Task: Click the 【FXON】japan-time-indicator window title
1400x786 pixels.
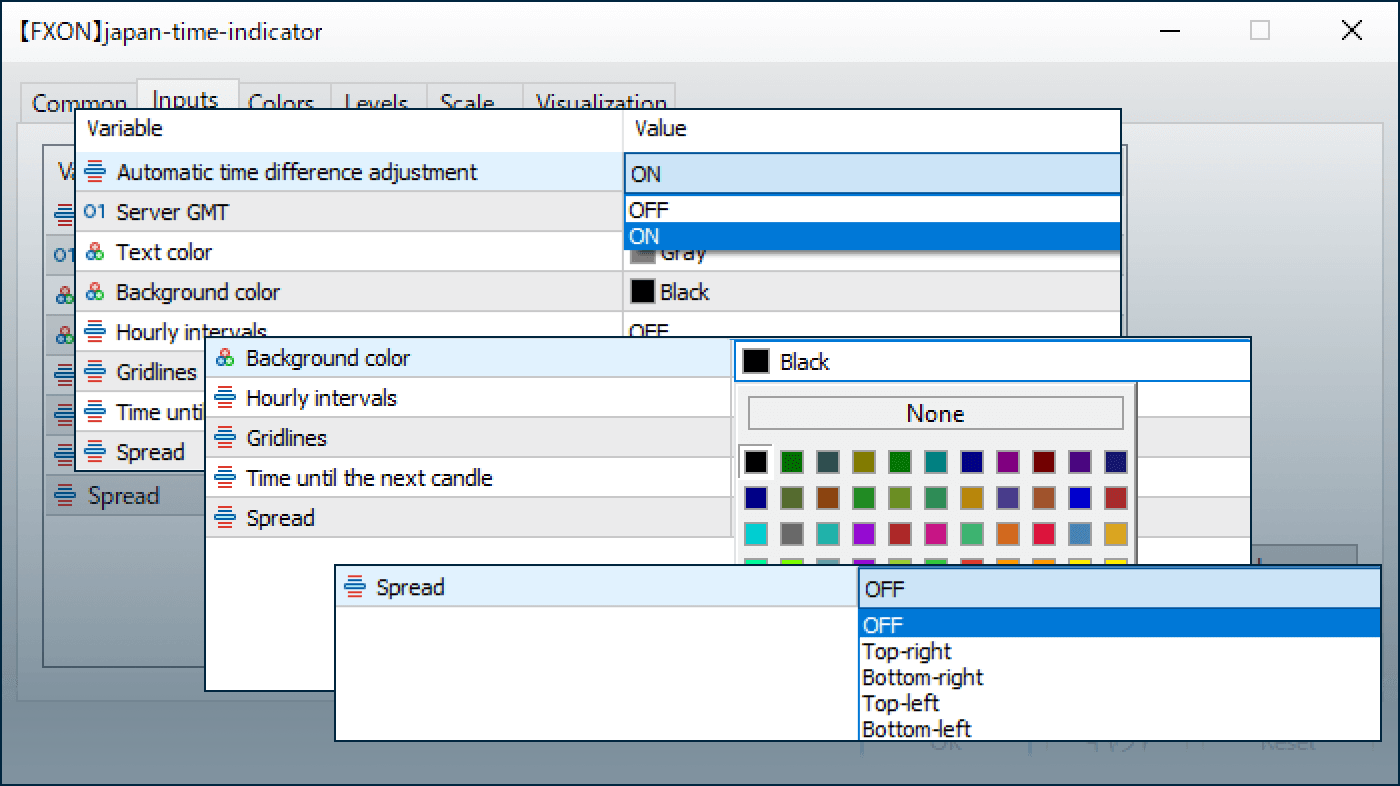Action: (170, 32)
